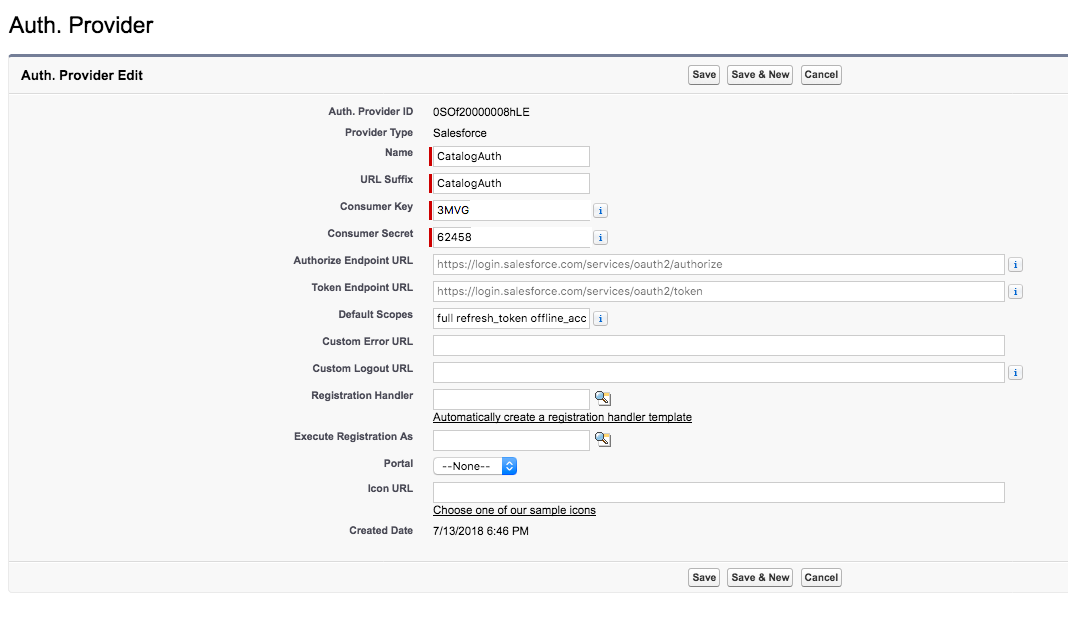
Task: Select the Provider Type value Salesforce
Action: point(460,133)
